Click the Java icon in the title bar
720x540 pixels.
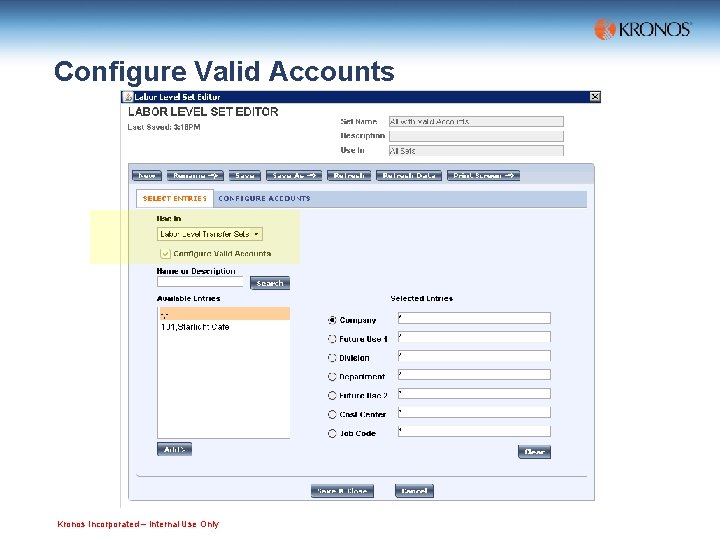pyautogui.click(x=128, y=97)
